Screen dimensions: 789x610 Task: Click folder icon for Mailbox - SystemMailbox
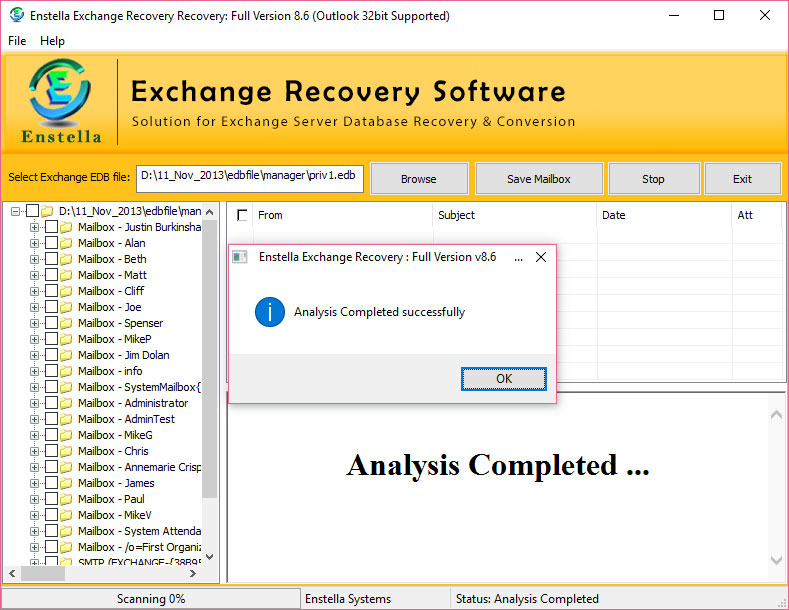(x=66, y=387)
